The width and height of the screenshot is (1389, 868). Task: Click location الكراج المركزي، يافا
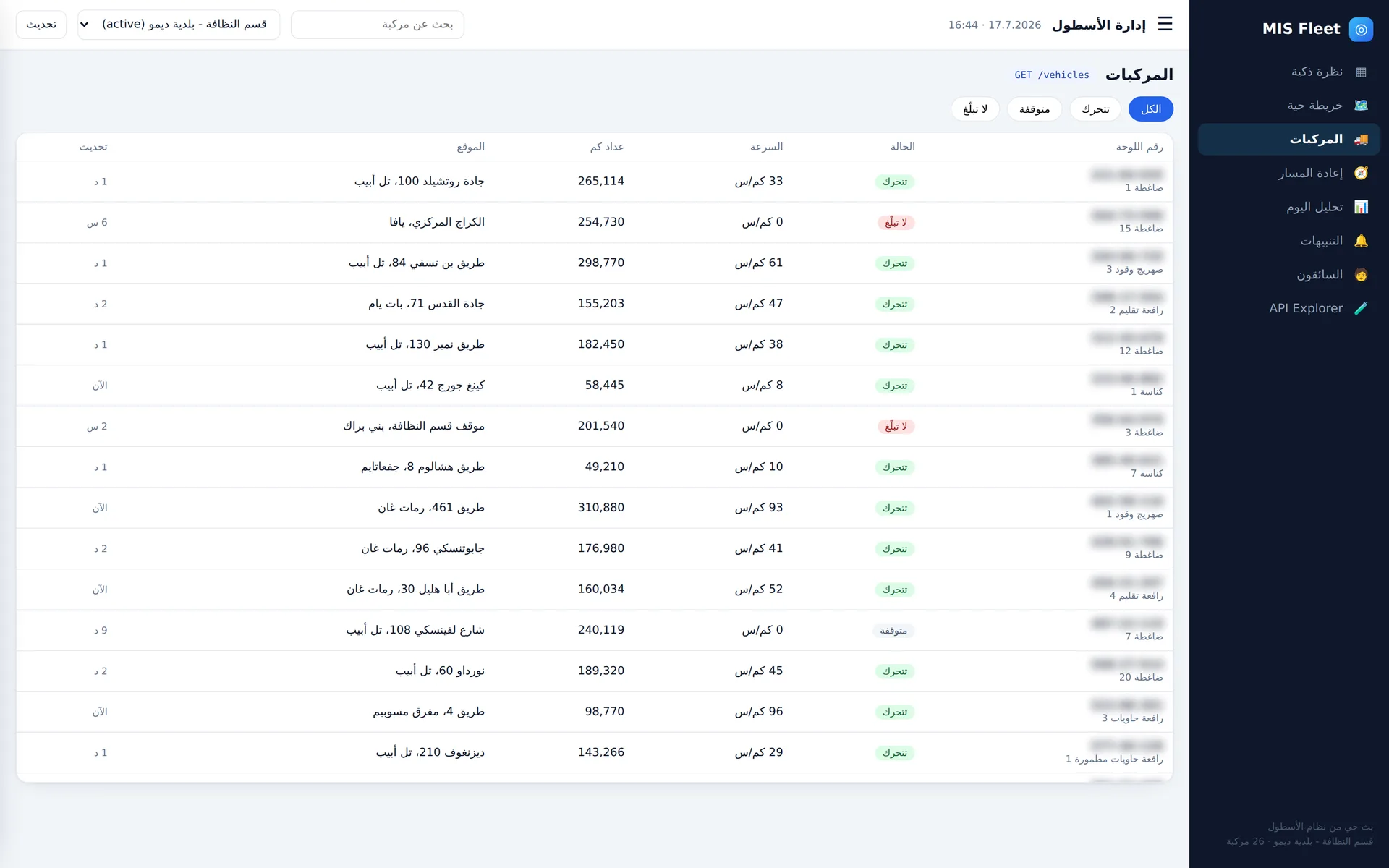pos(437,222)
